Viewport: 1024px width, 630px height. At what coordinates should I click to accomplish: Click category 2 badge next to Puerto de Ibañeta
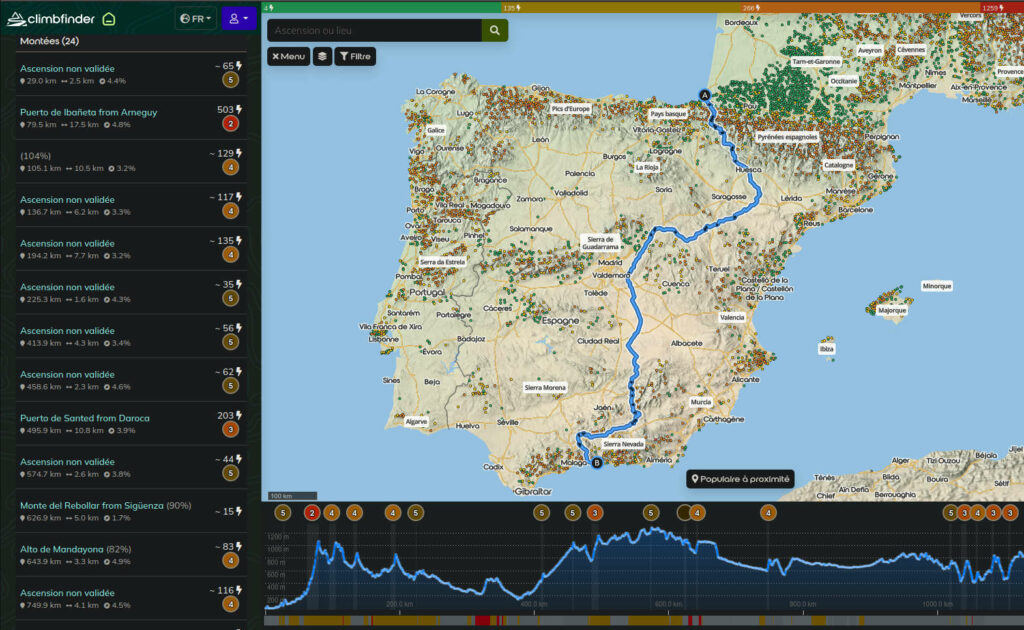231,125
